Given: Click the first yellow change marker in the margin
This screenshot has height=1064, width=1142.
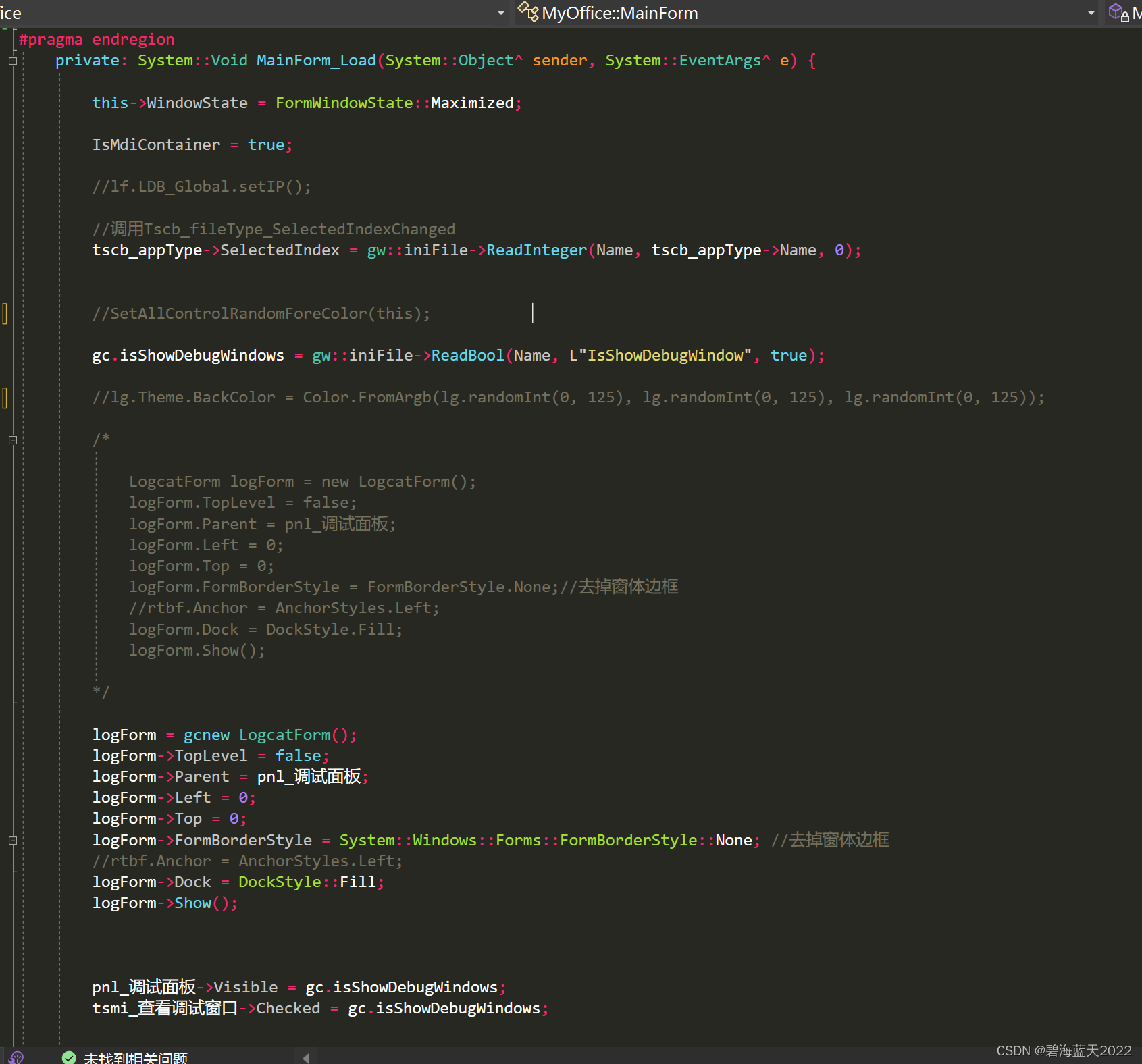Looking at the screenshot, I should click(5, 313).
